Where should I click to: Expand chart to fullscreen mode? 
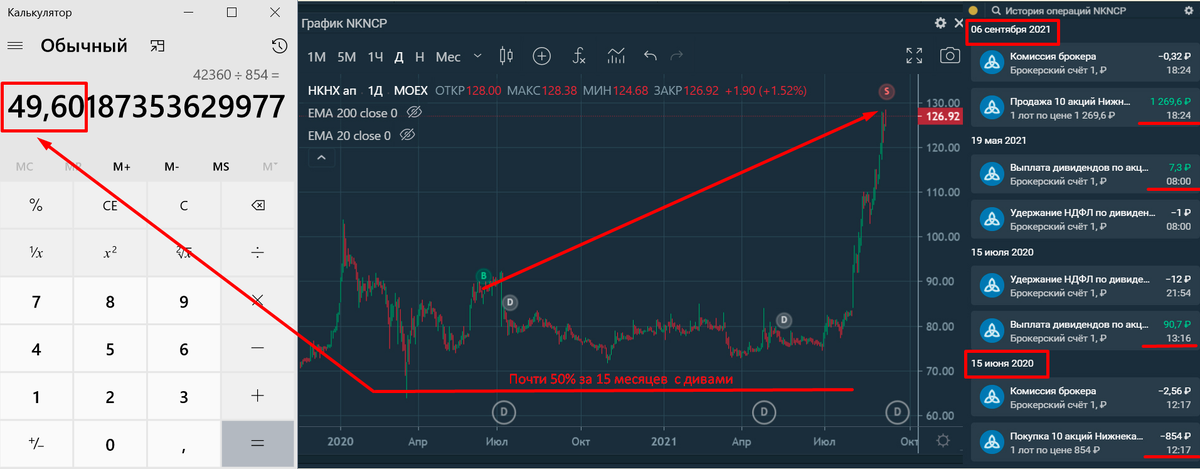point(914,56)
